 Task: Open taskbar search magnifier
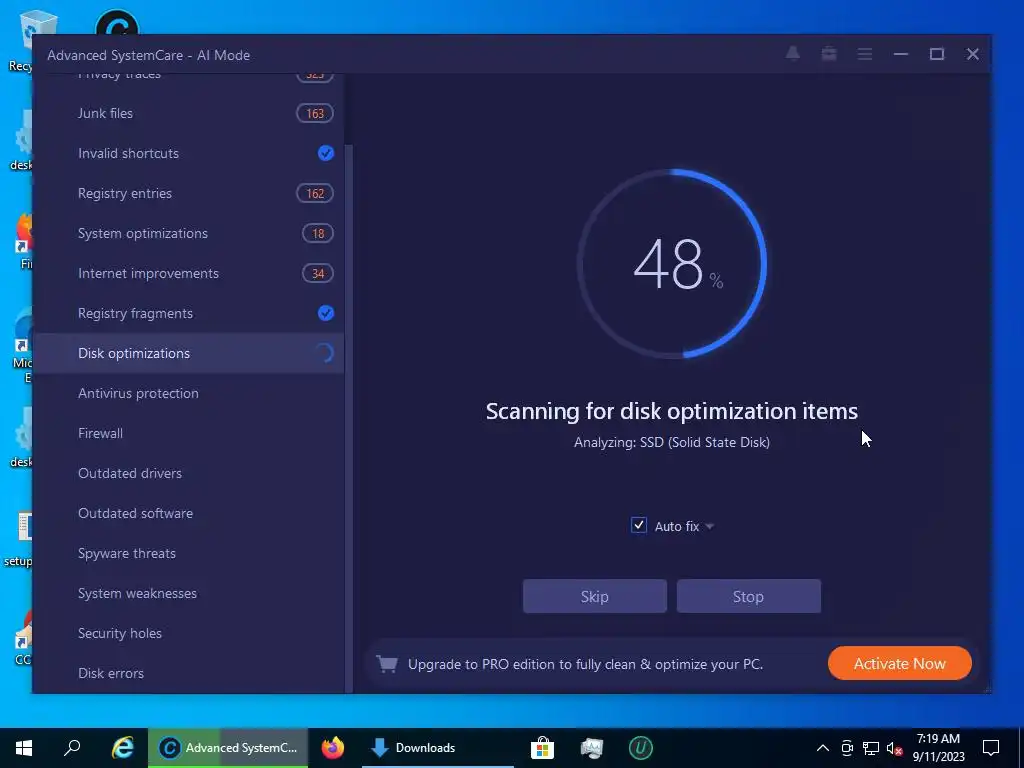pos(72,748)
